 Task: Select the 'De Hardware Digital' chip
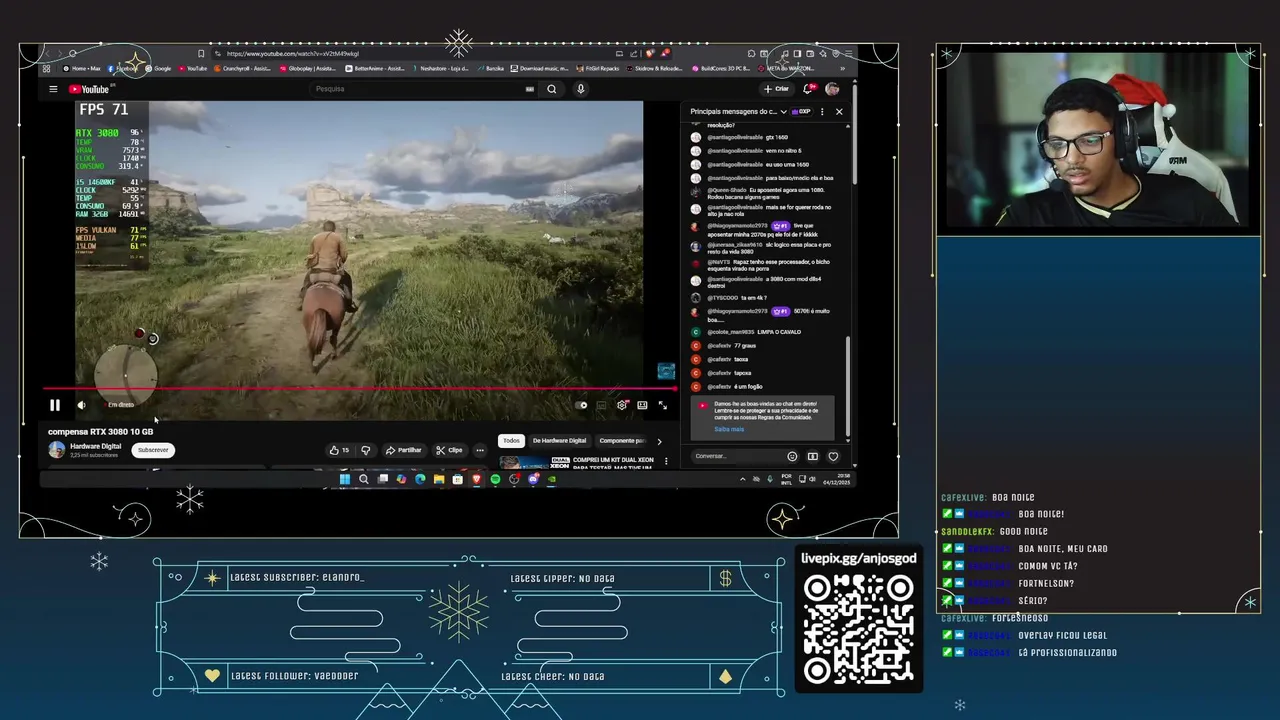(x=559, y=441)
